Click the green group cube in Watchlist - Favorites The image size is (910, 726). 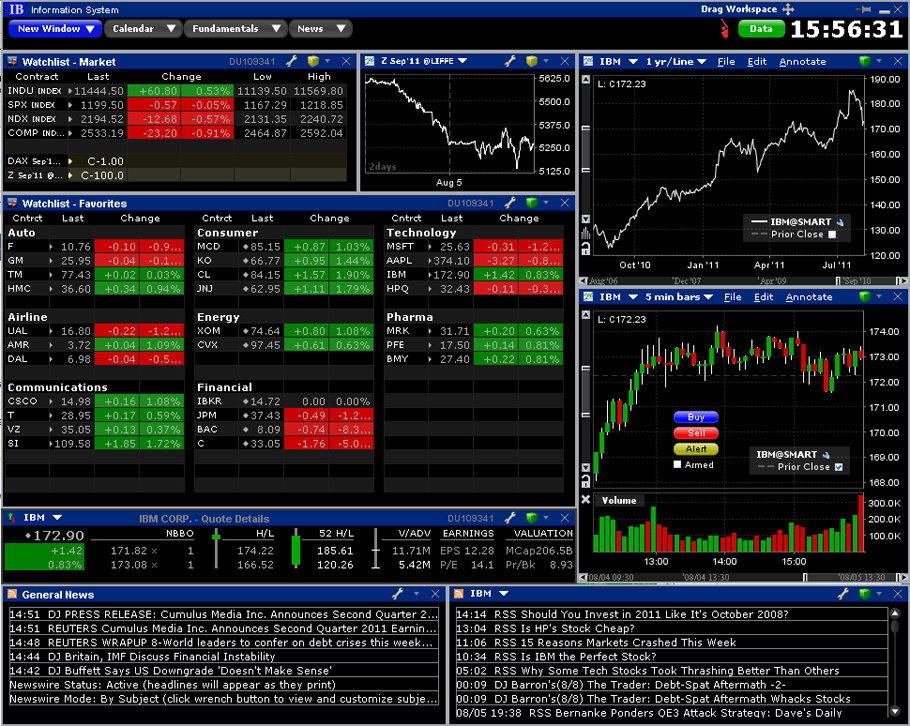click(x=531, y=203)
